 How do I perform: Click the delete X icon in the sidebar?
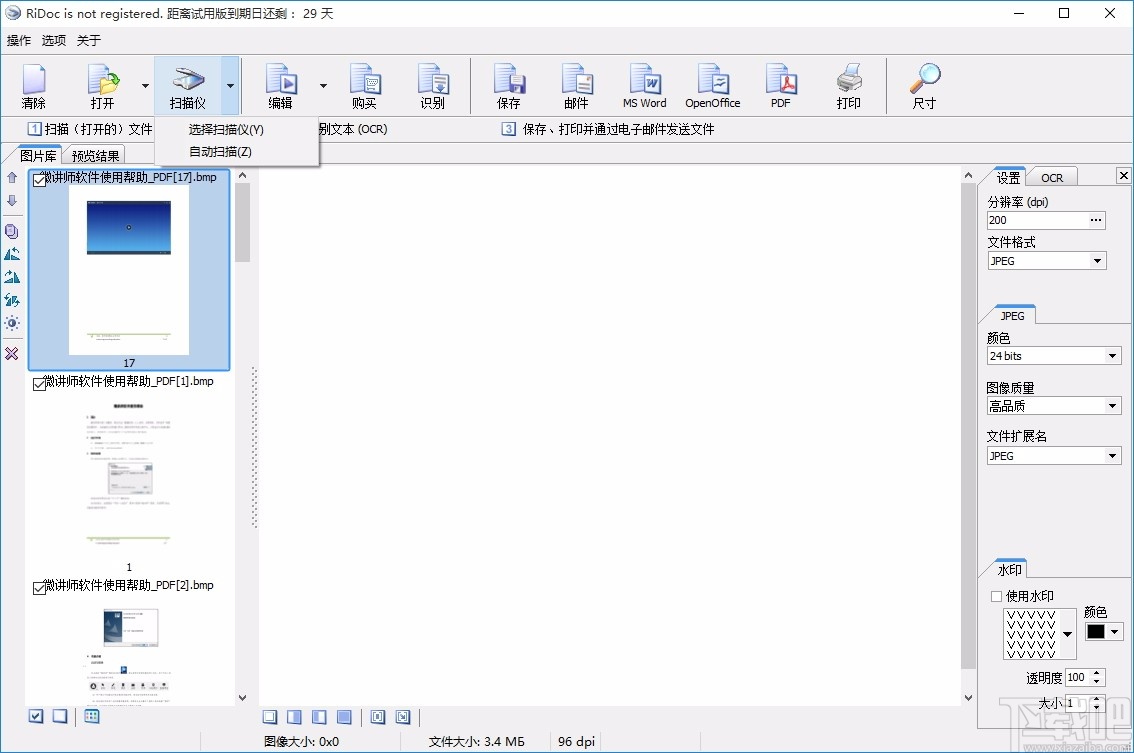coord(12,354)
